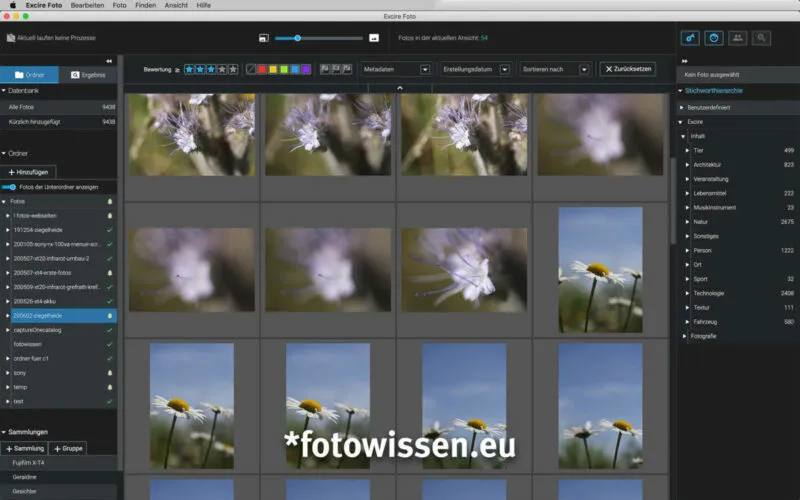Open the Erstellungsdatum dropdown
Viewport: 800px width, 500px height.
pos(476,69)
